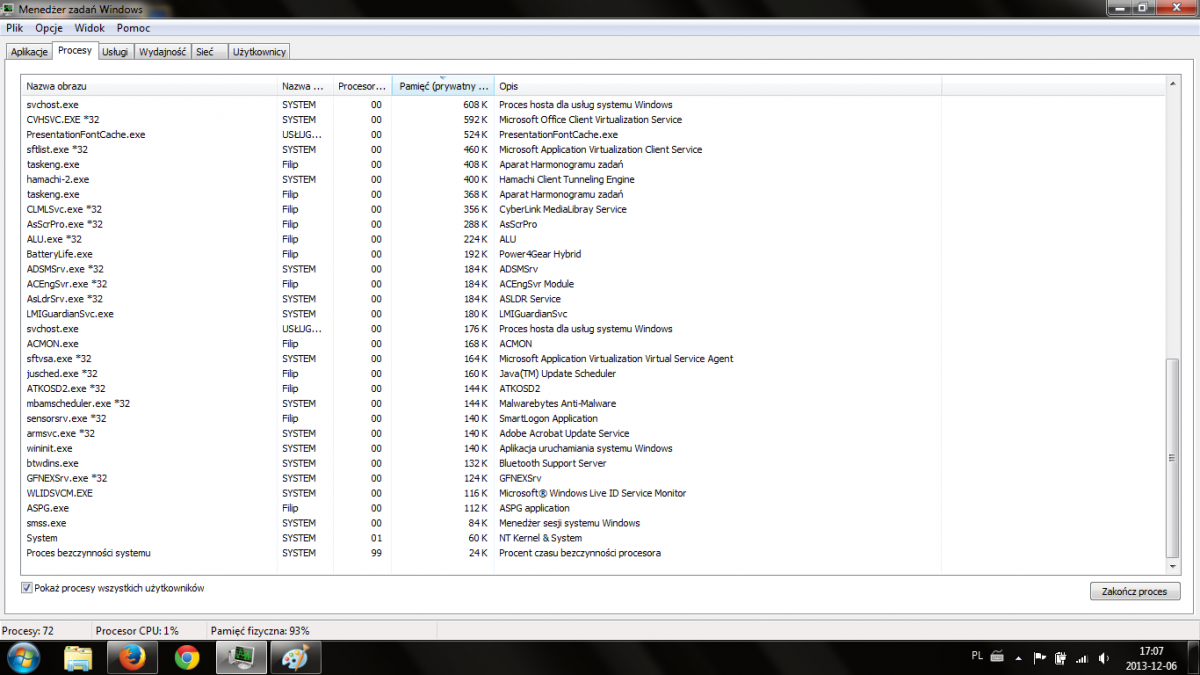Image resolution: width=1200 pixels, height=675 pixels.
Task: Open the Widok menu
Action: coord(89,28)
